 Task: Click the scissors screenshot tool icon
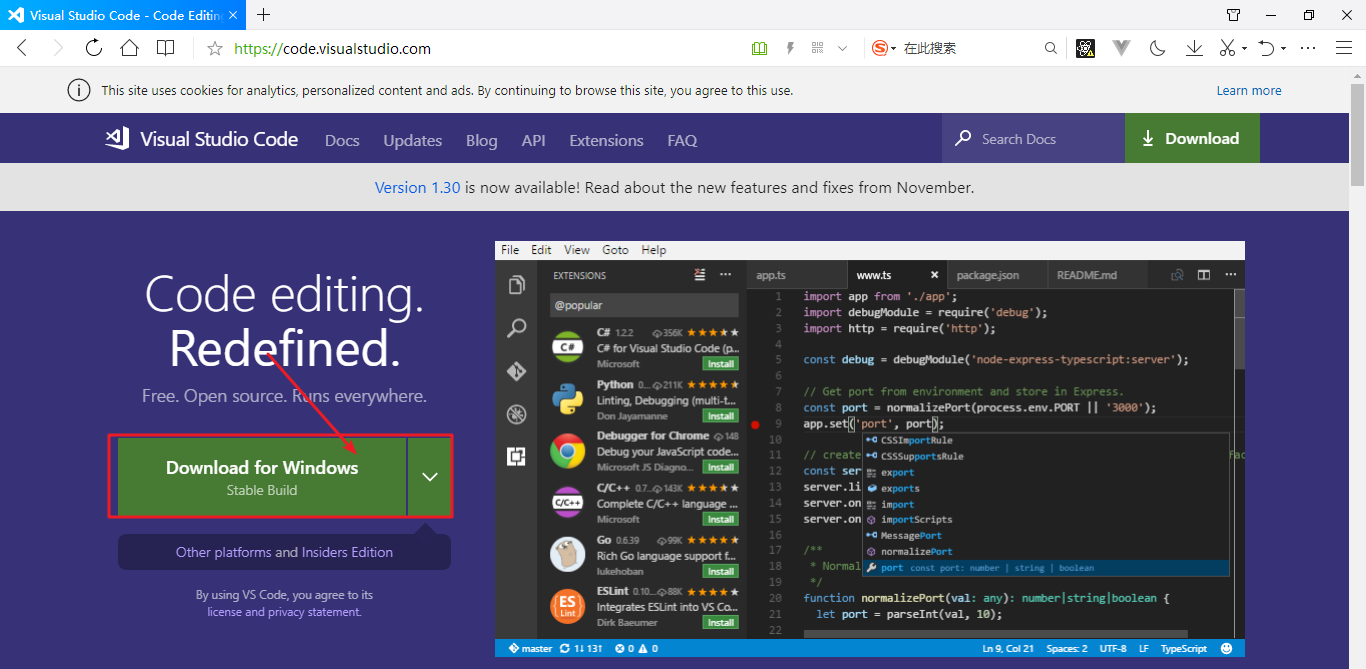click(1227, 48)
